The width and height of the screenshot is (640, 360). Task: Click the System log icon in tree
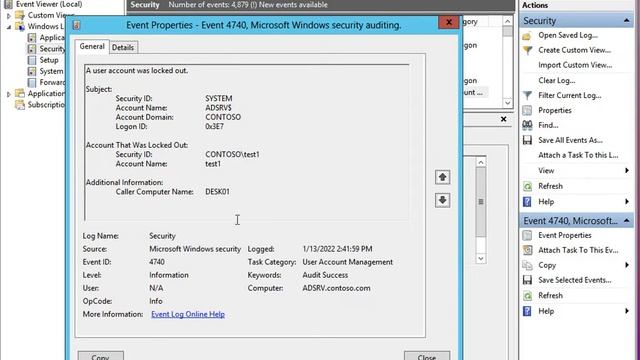click(32, 71)
